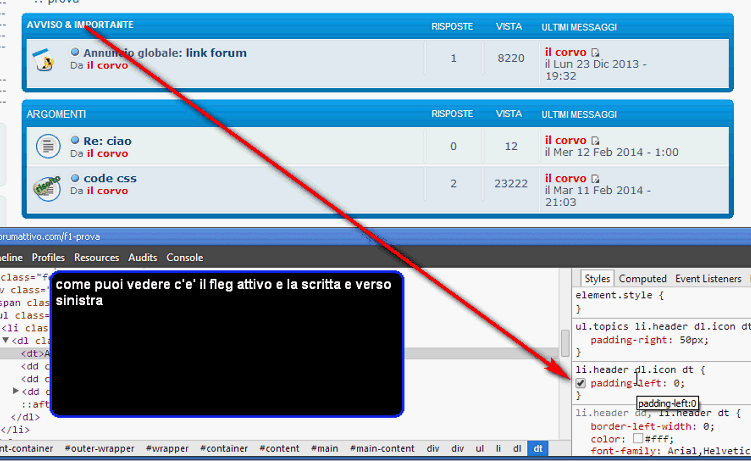Switch to the Styles sidebar tab

(597, 279)
